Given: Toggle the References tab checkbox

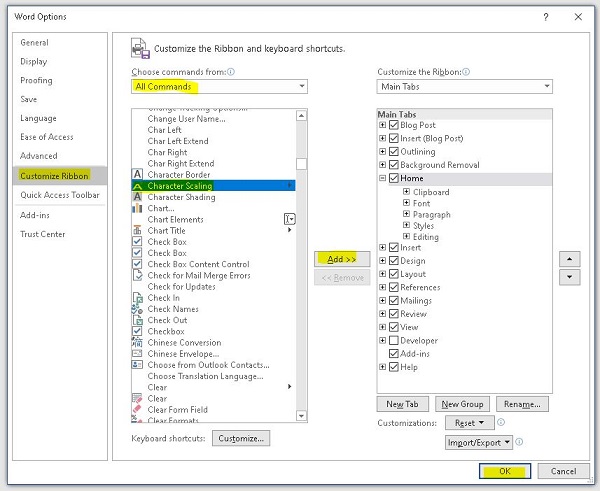Looking at the screenshot, I should click(394, 287).
